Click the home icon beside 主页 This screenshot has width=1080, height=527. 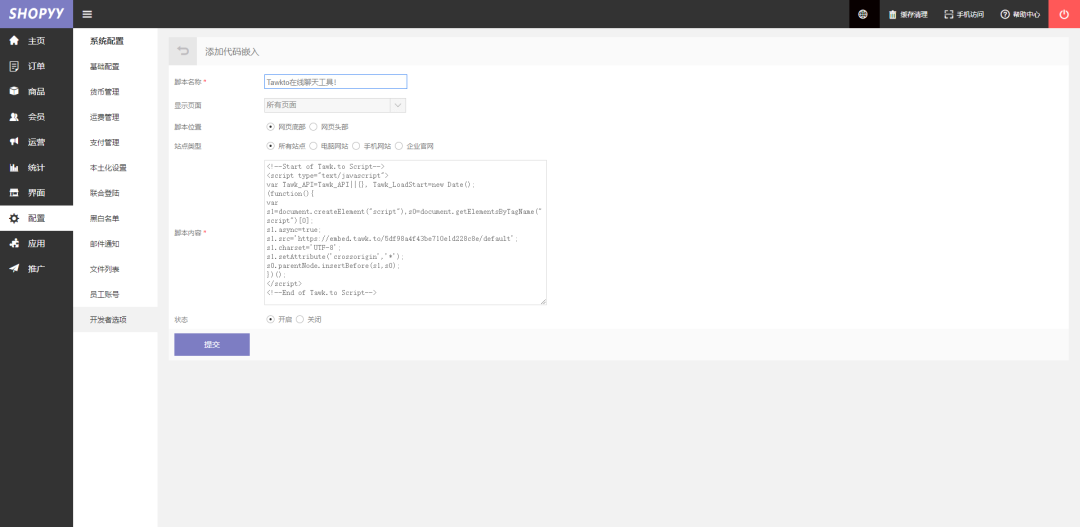click(x=14, y=41)
